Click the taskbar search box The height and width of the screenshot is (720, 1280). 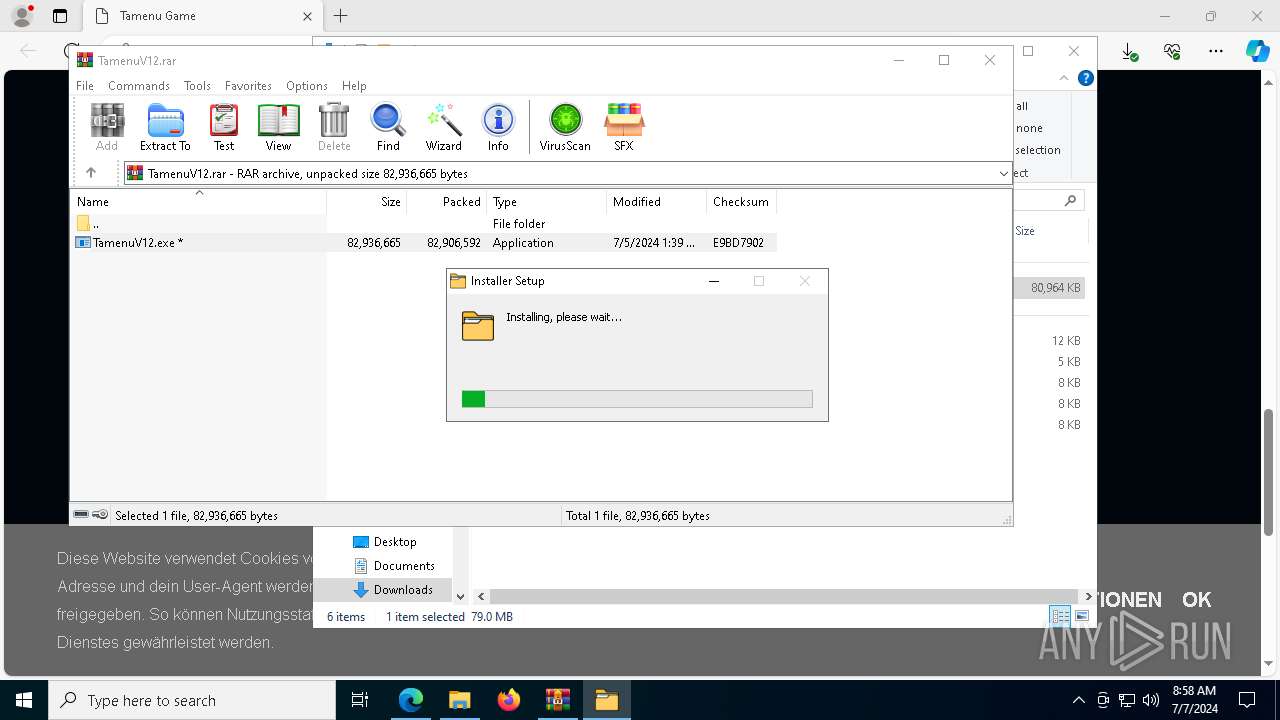[192, 700]
